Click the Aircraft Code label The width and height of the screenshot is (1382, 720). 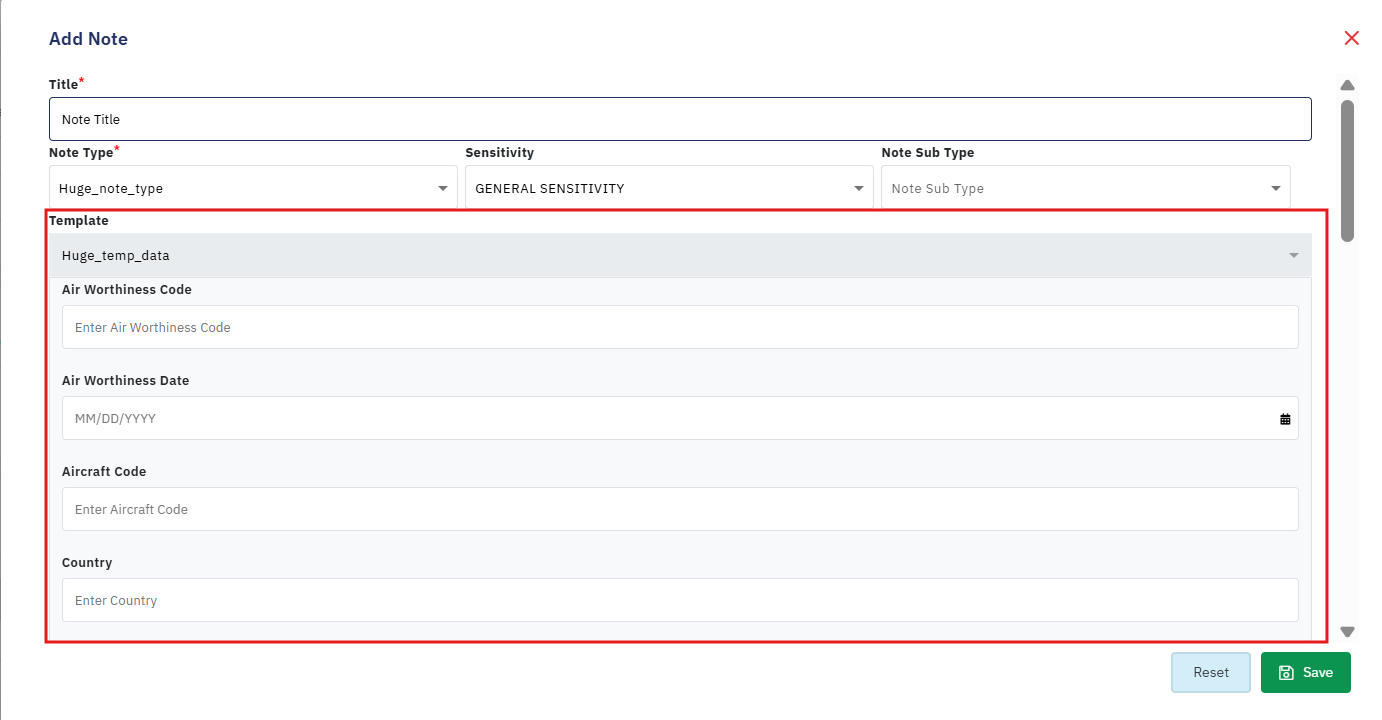104,471
